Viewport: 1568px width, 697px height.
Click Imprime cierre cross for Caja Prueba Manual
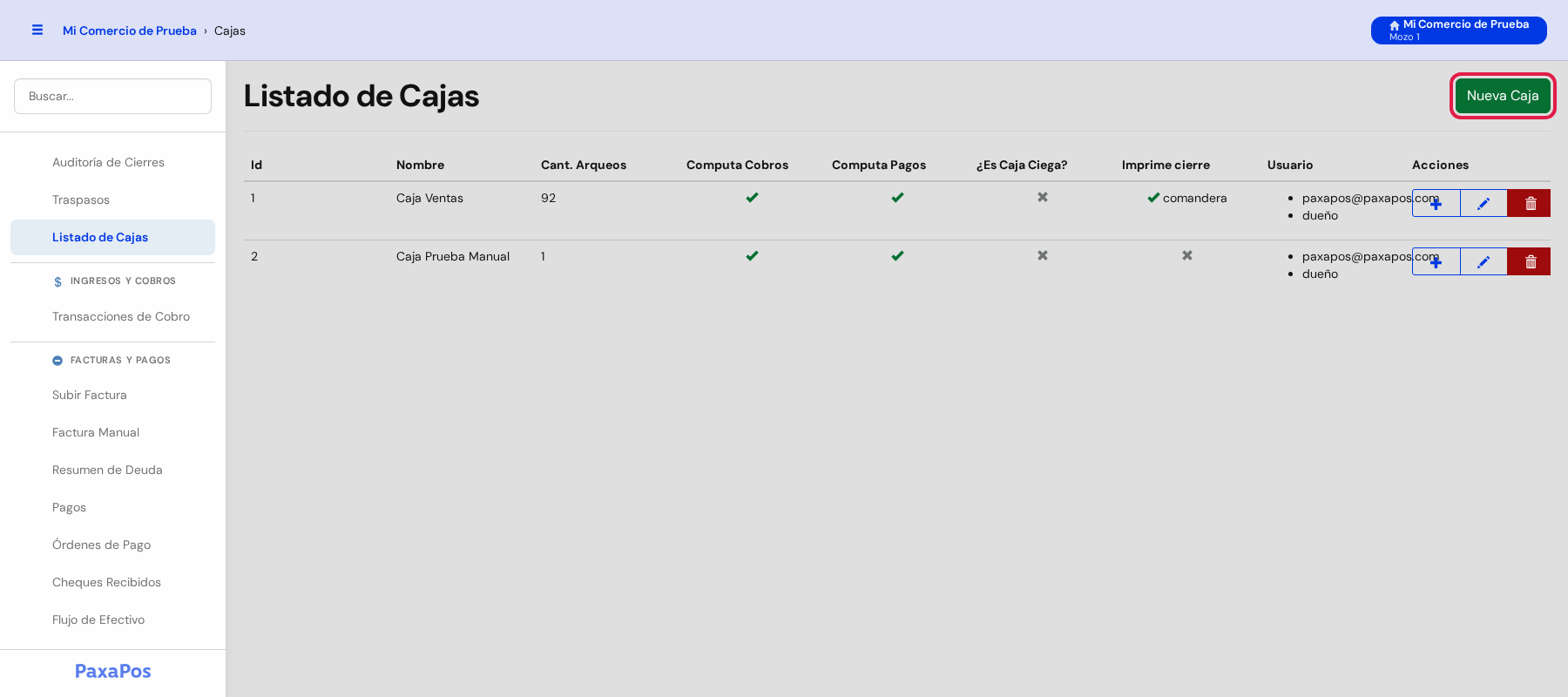(1187, 256)
